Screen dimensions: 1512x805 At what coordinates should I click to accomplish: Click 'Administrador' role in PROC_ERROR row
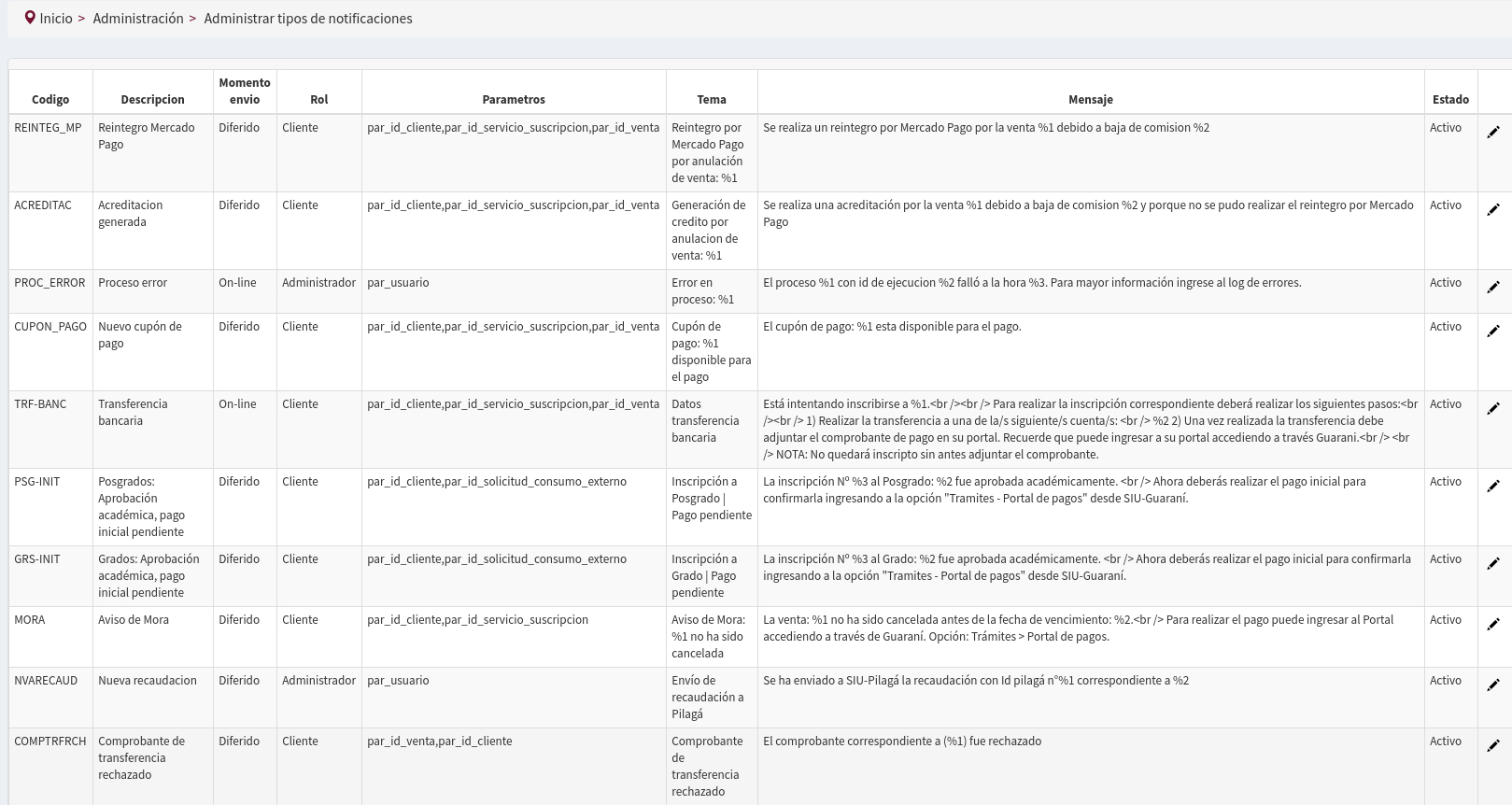(318, 282)
